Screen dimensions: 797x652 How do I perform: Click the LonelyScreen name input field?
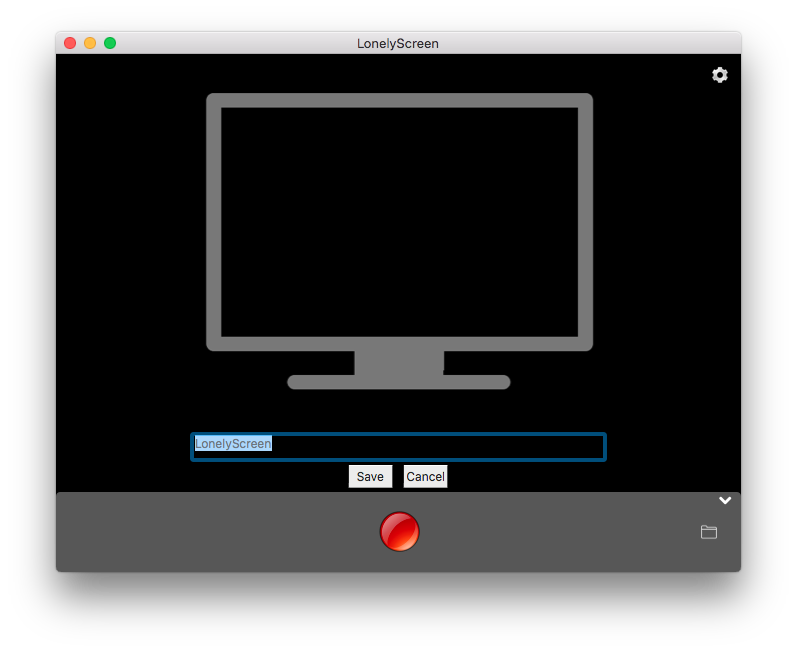[398, 447]
